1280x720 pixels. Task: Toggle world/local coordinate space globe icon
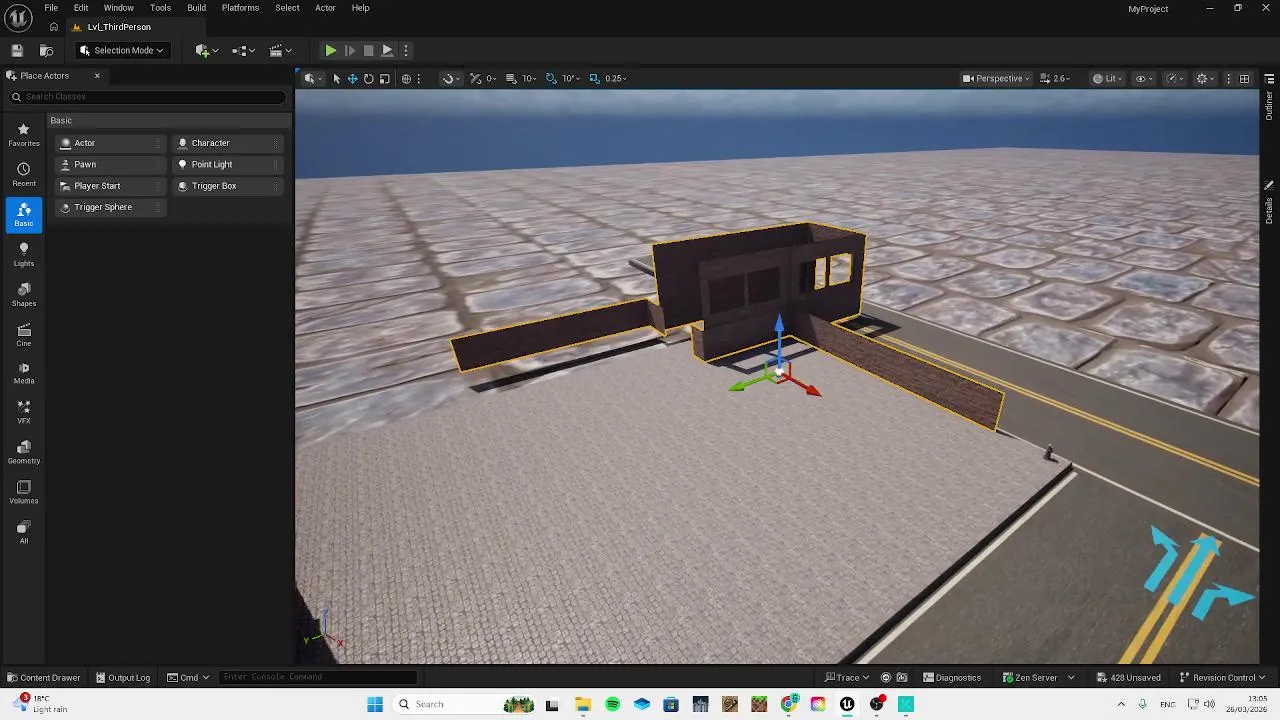[406, 78]
